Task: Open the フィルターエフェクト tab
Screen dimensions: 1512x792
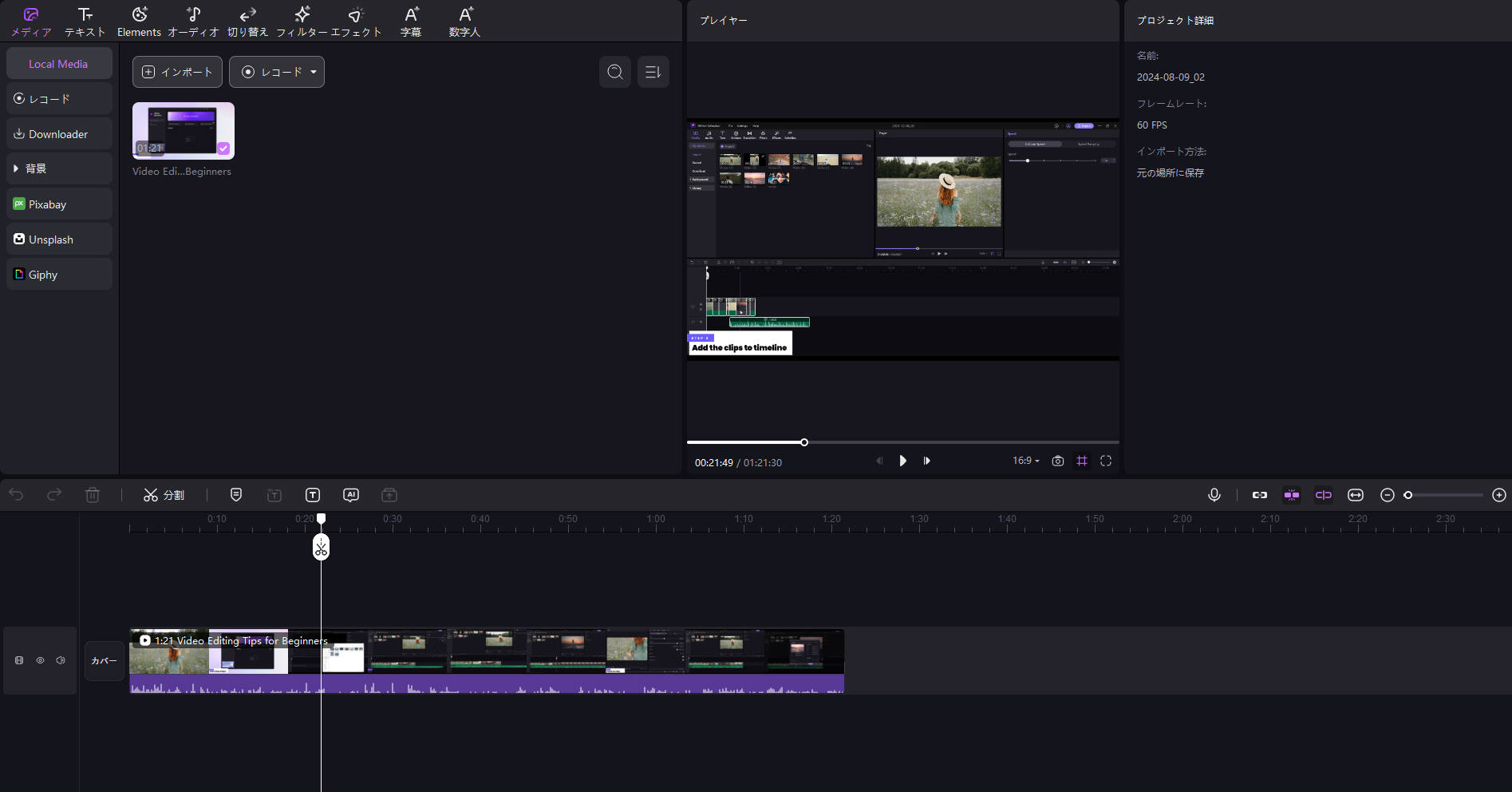Action: [302, 21]
